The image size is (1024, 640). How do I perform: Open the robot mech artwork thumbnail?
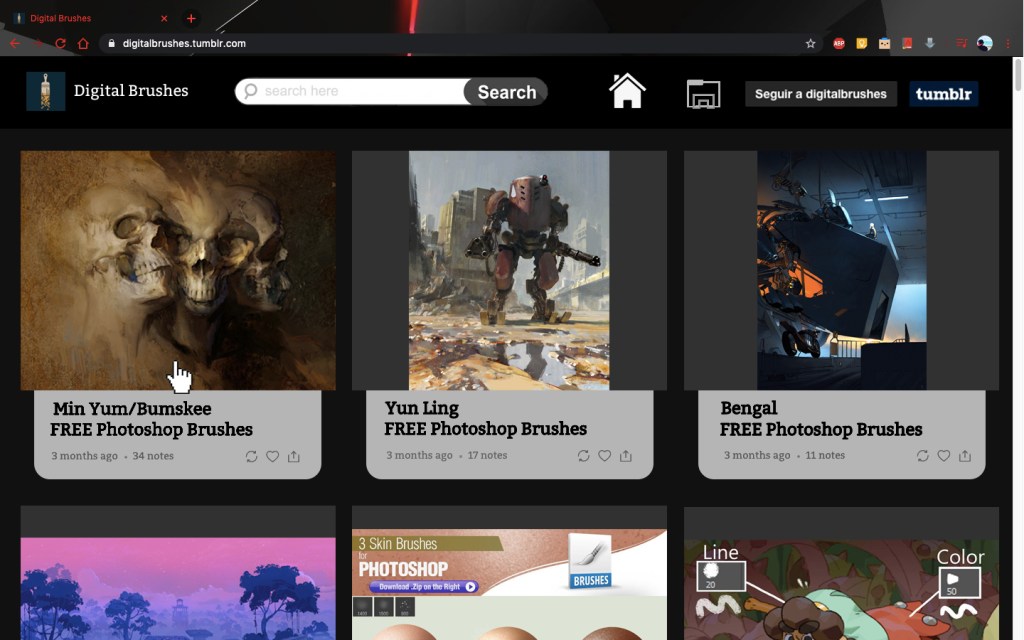point(509,270)
